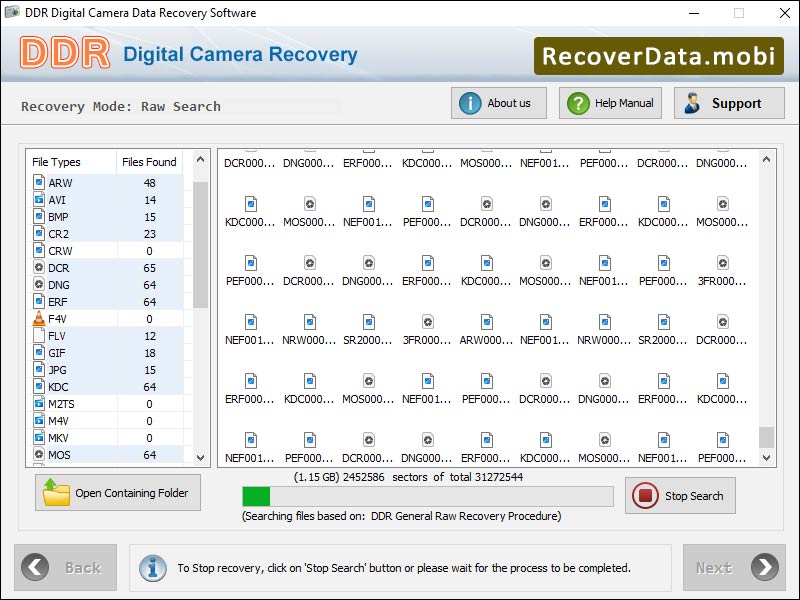
Task: Click the ERF file type icon
Action: pos(39,302)
